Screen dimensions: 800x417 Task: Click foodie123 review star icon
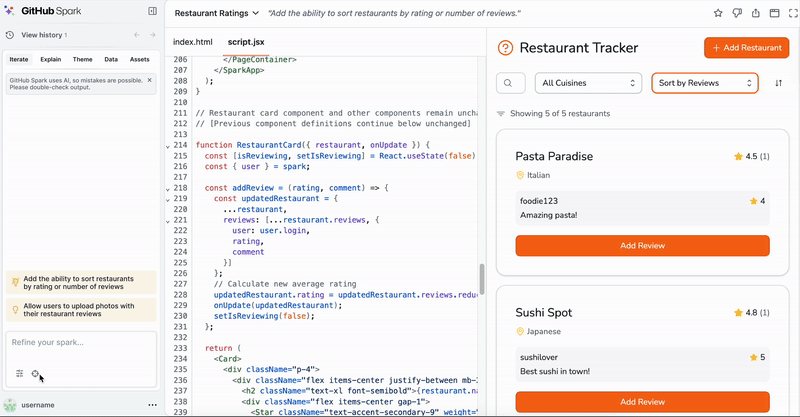click(753, 201)
